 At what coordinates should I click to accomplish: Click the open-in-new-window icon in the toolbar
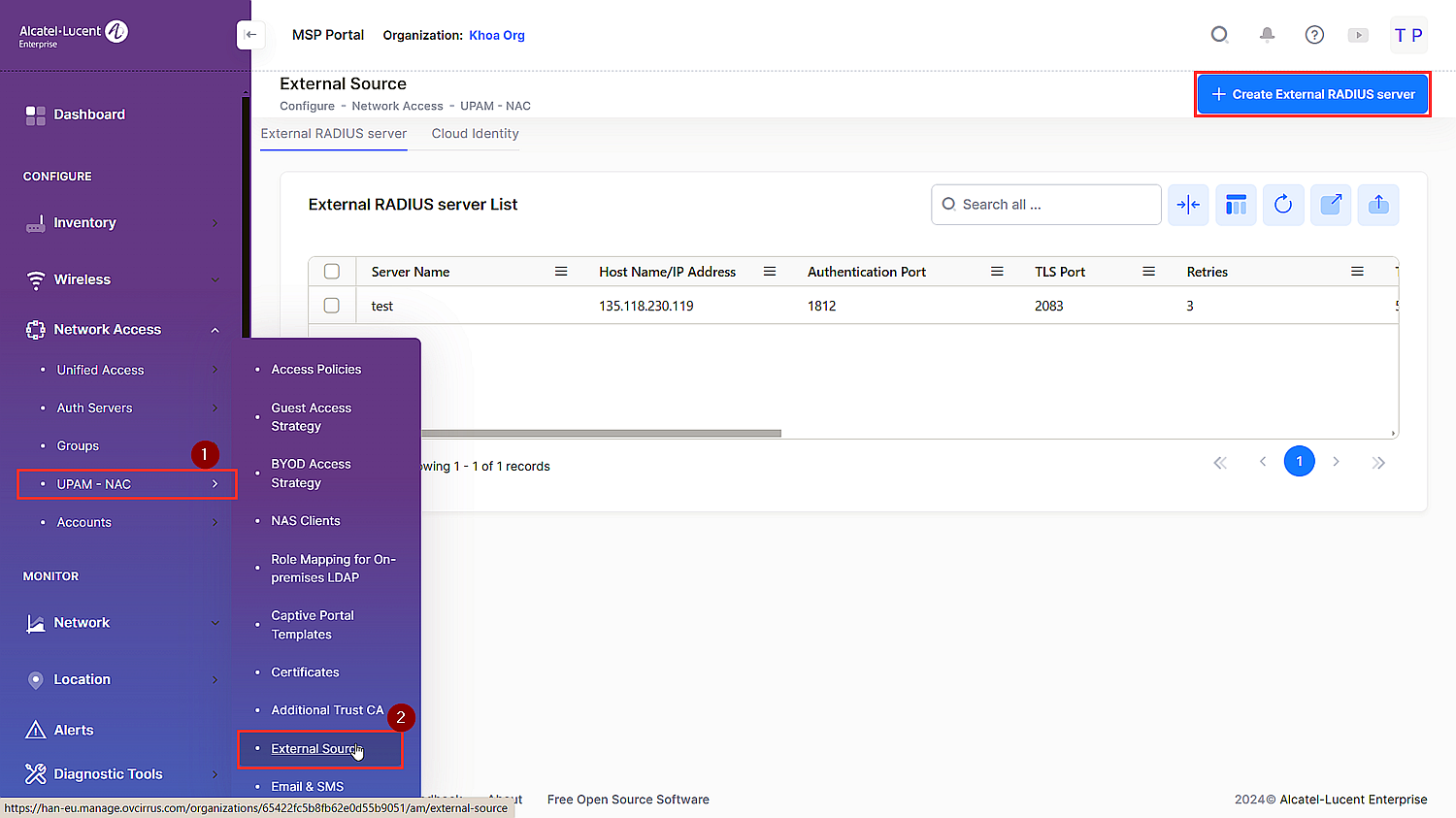(1331, 205)
